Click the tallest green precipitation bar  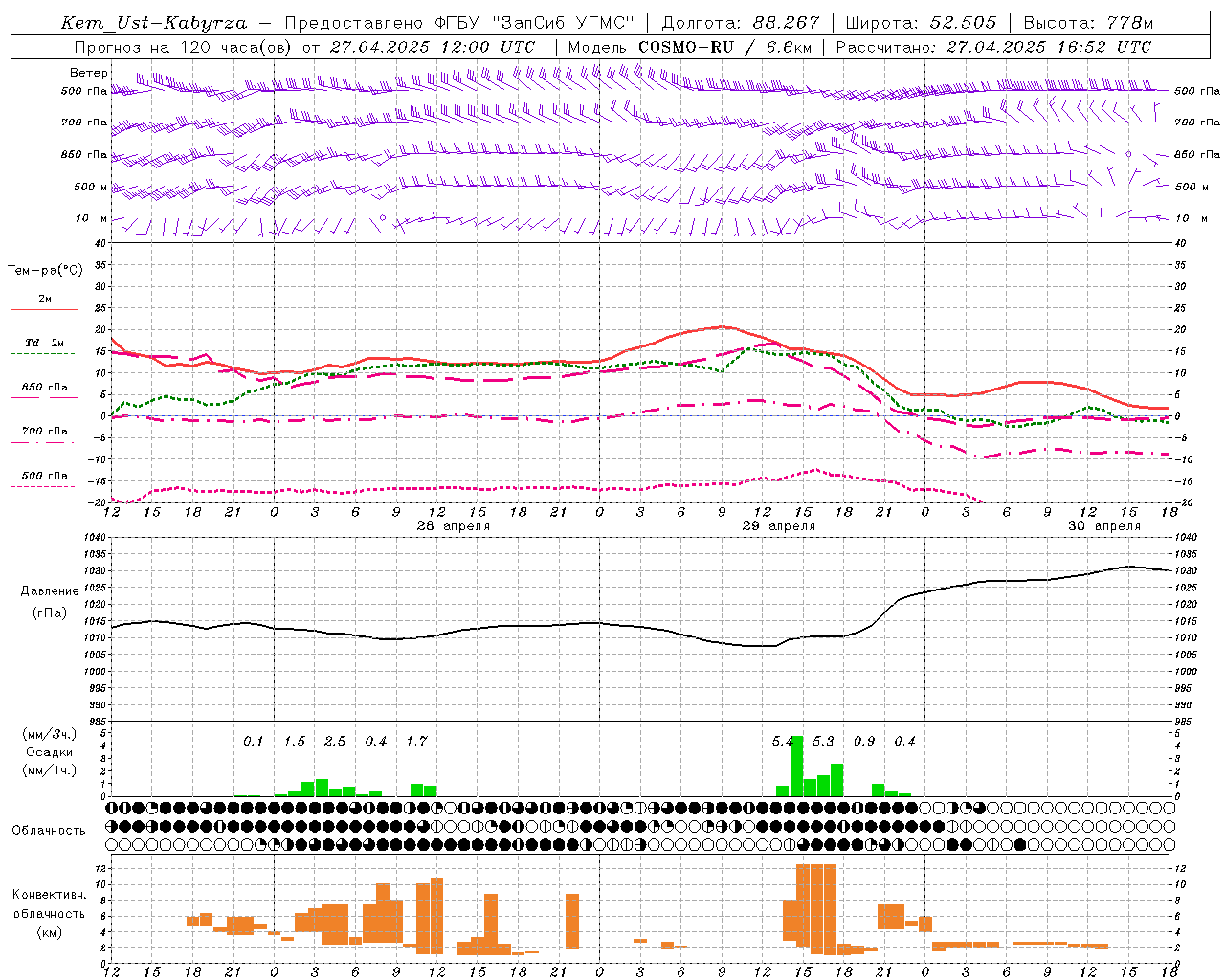coord(796,767)
